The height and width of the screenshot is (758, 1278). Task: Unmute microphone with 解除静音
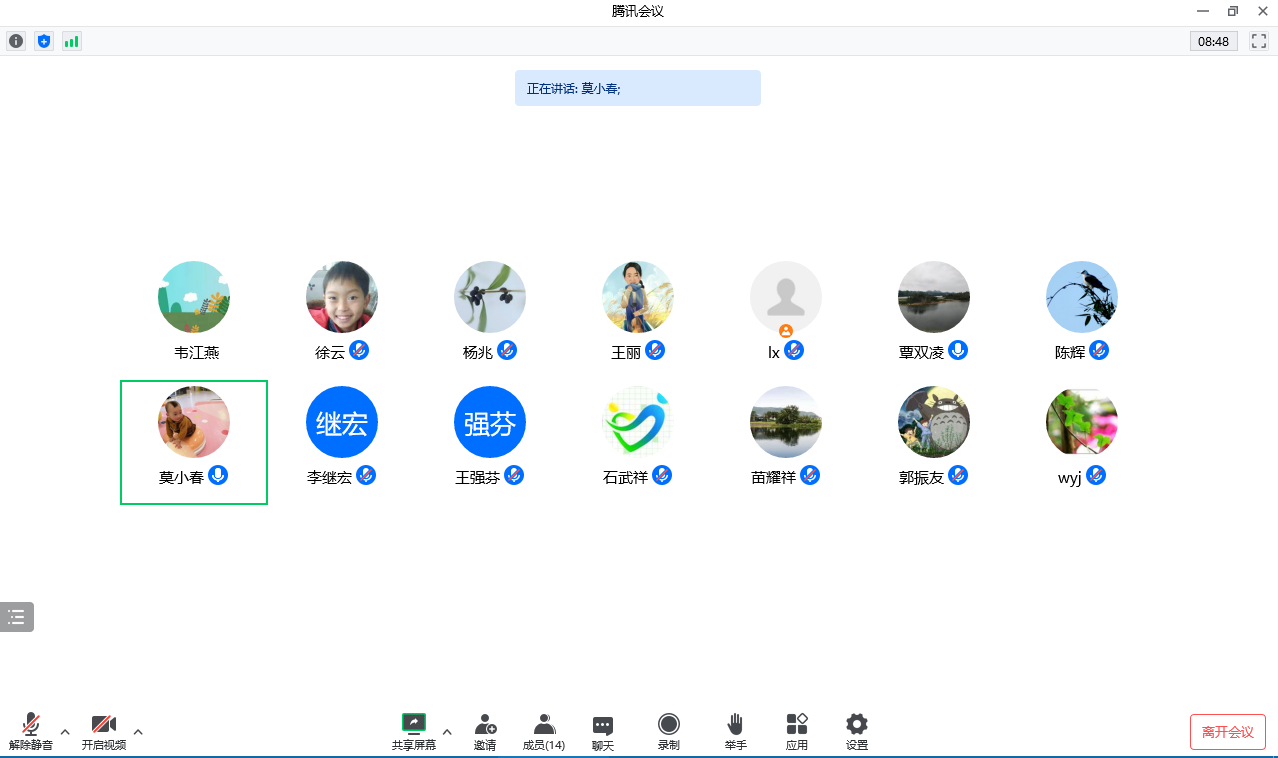click(x=31, y=732)
